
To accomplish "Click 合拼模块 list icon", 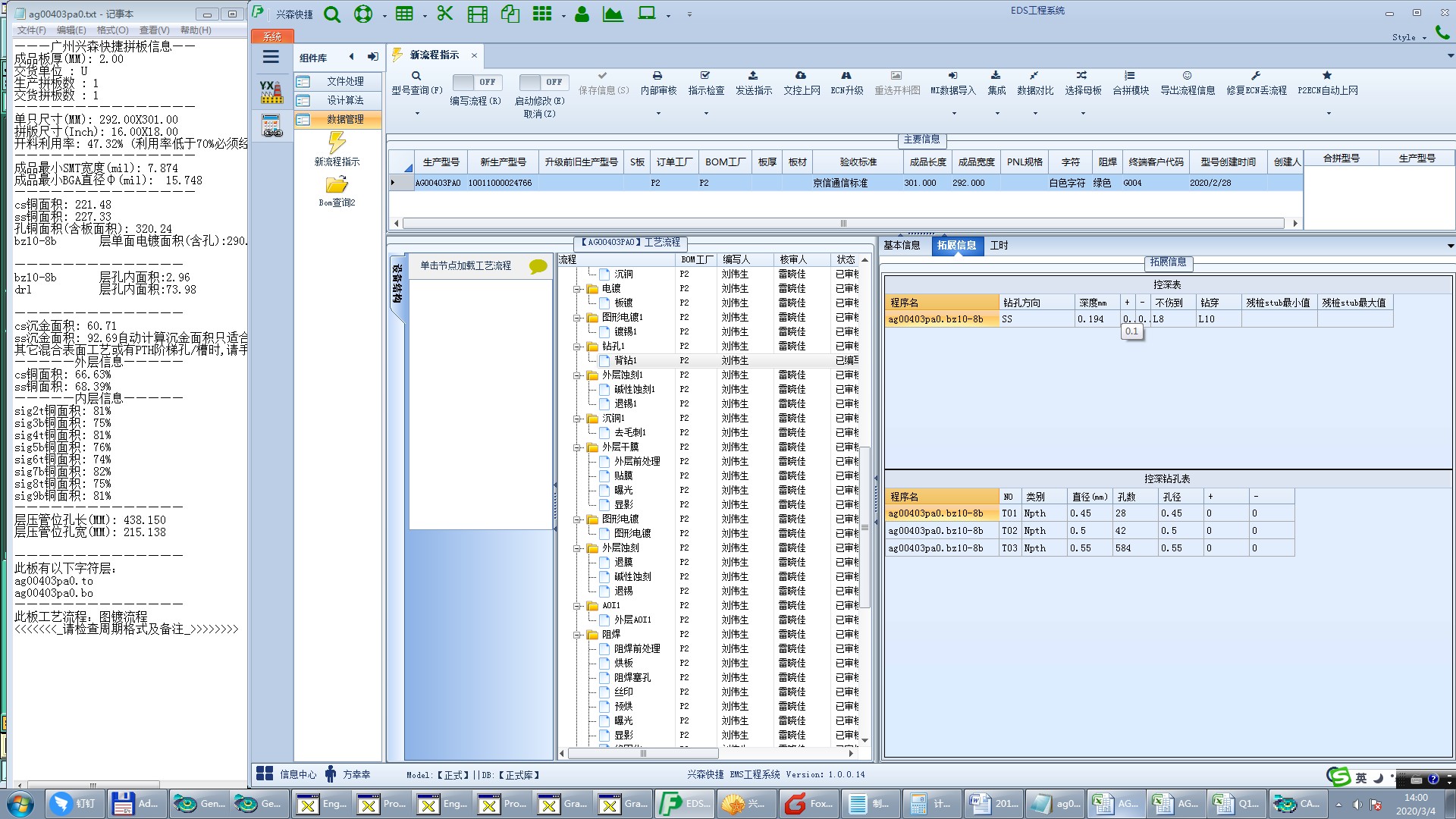I will tap(1130, 76).
